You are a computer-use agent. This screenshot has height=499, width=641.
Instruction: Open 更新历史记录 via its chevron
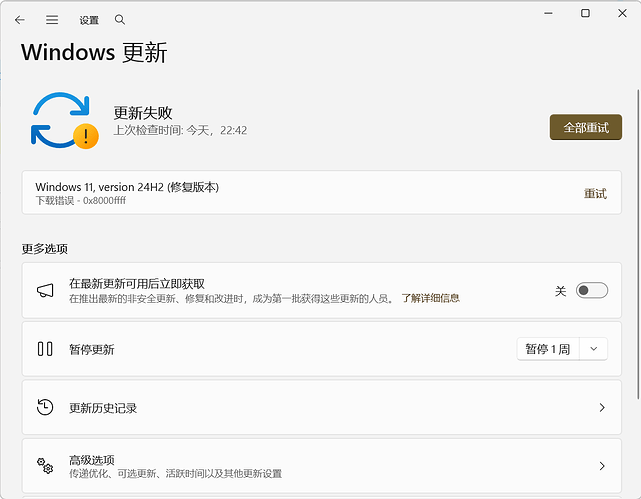pyautogui.click(x=602, y=407)
